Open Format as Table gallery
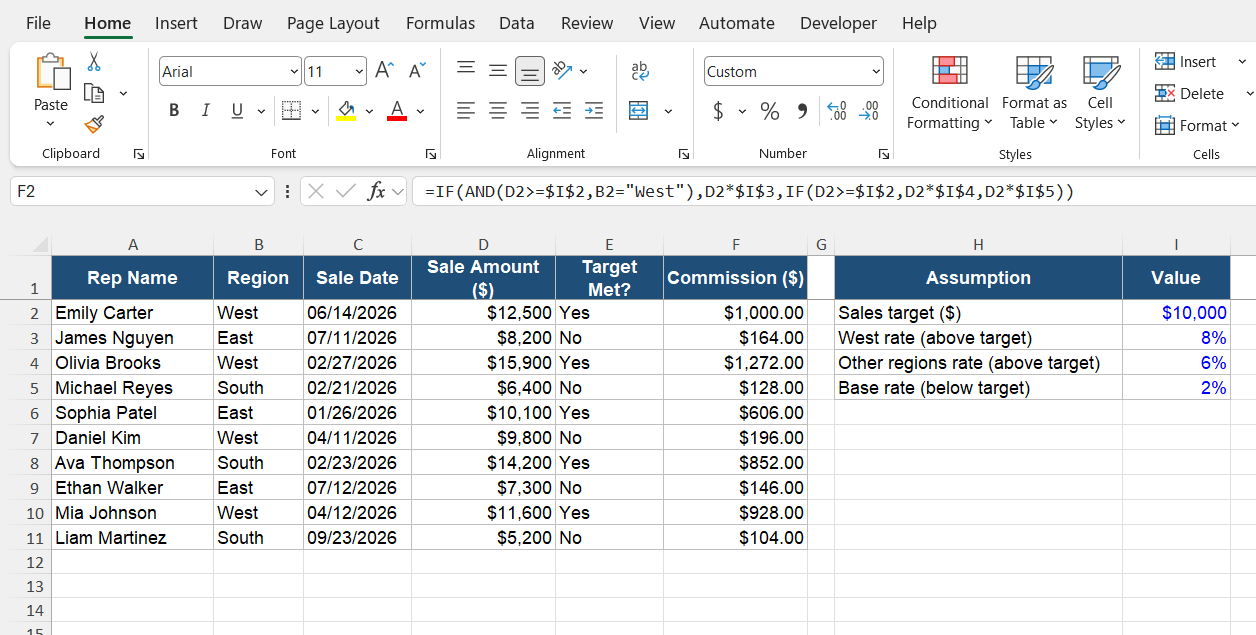This screenshot has width=1256, height=635. tap(1034, 92)
